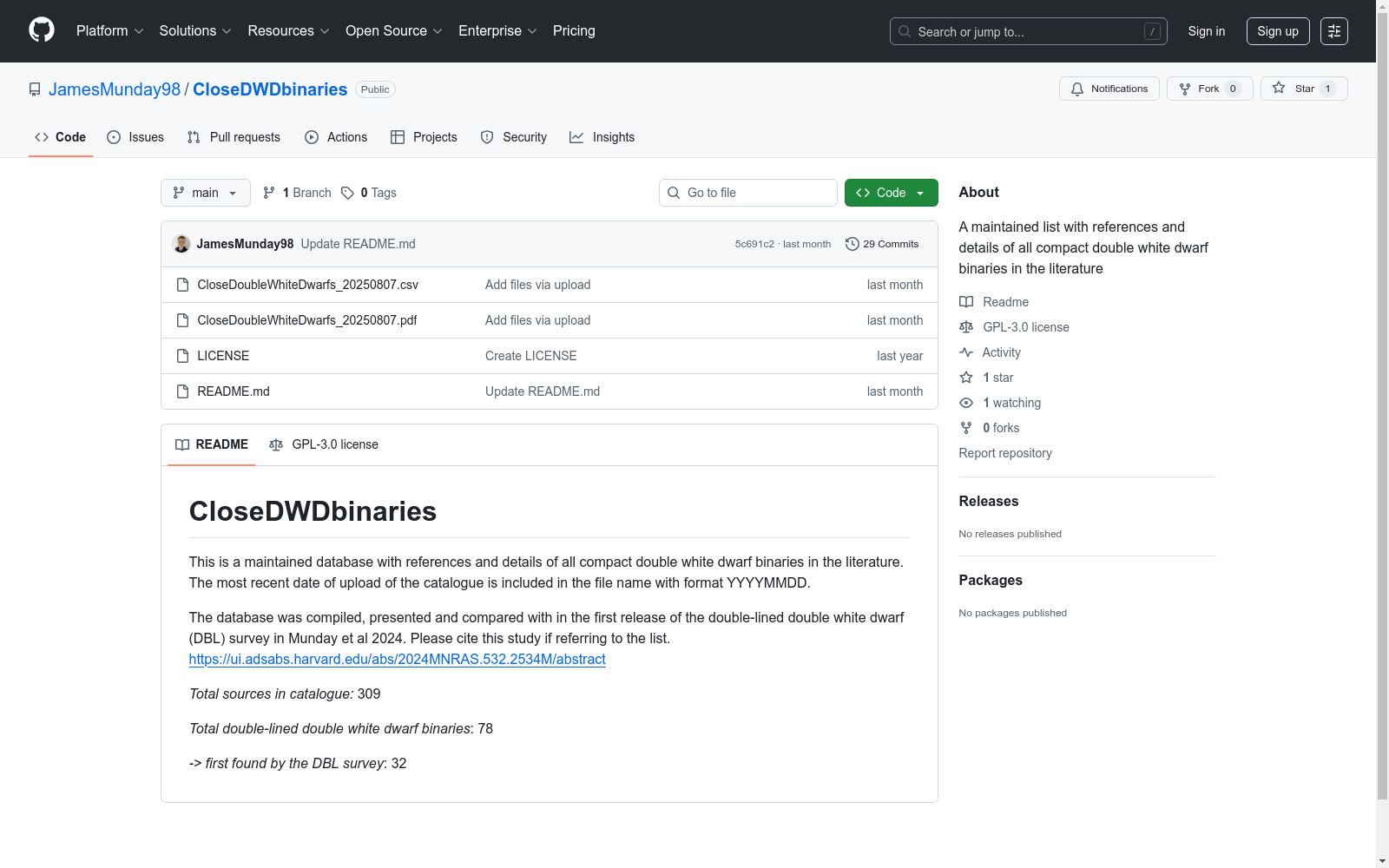1389x868 pixels.
Task: Expand the Enterprise menu
Action: click(x=497, y=31)
